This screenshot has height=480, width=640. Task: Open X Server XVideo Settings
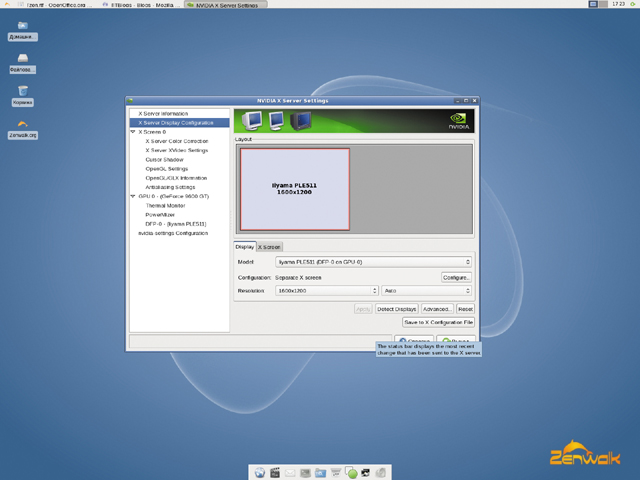tap(177, 150)
